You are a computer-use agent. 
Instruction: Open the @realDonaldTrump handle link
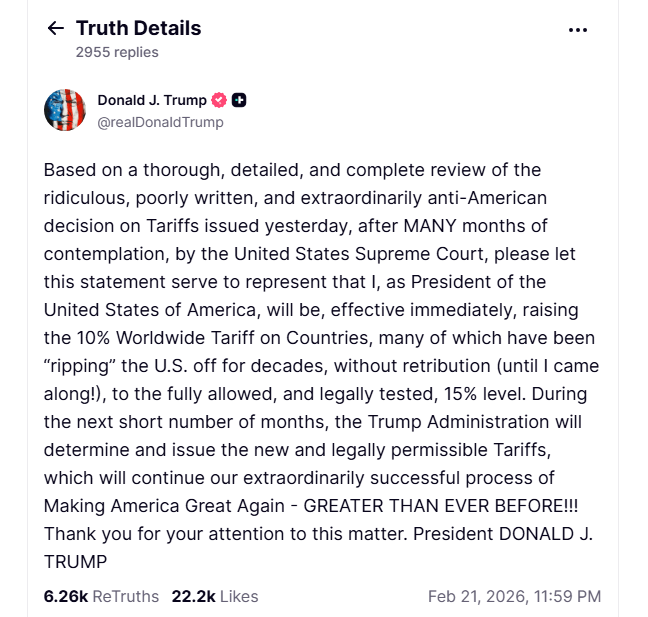tap(160, 122)
